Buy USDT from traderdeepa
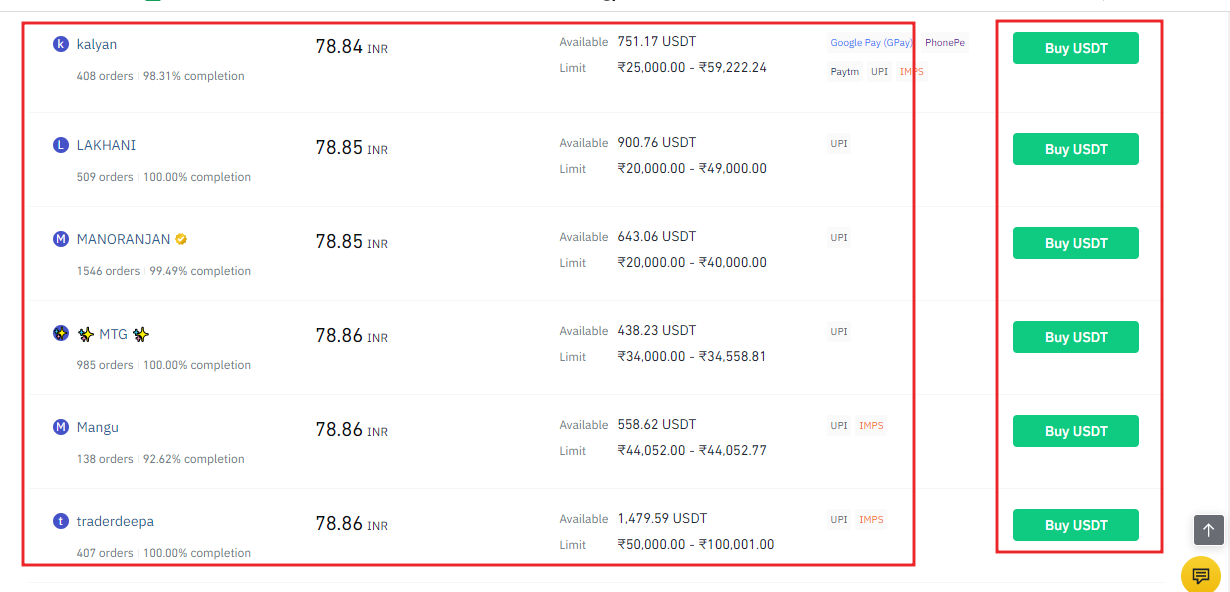Viewport: 1230px width, 592px height. pyautogui.click(x=1075, y=525)
